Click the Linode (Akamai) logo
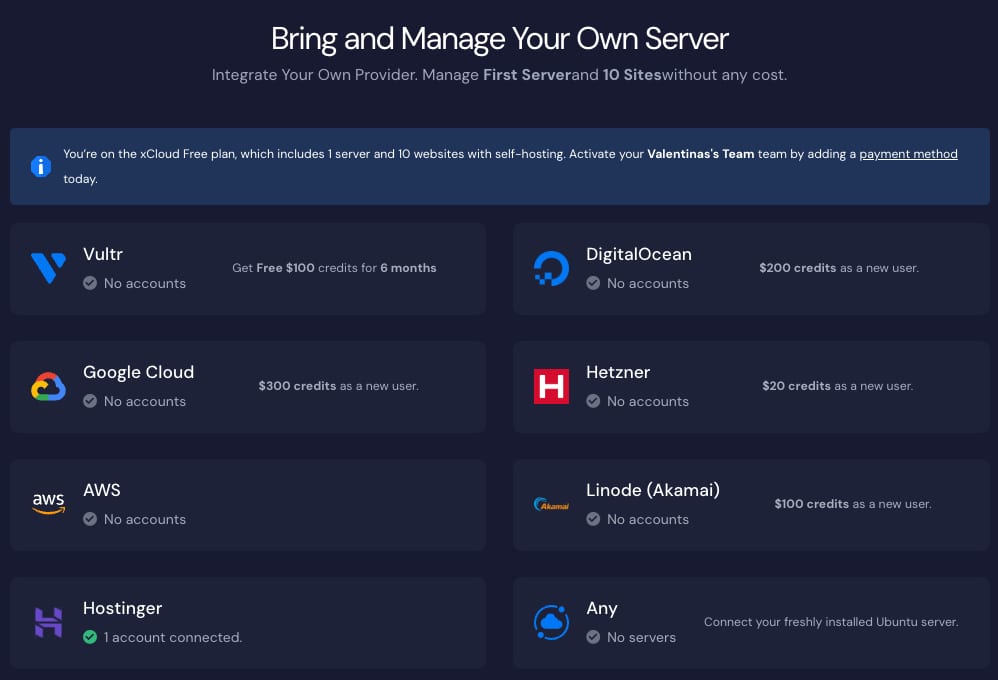 coord(551,504)
